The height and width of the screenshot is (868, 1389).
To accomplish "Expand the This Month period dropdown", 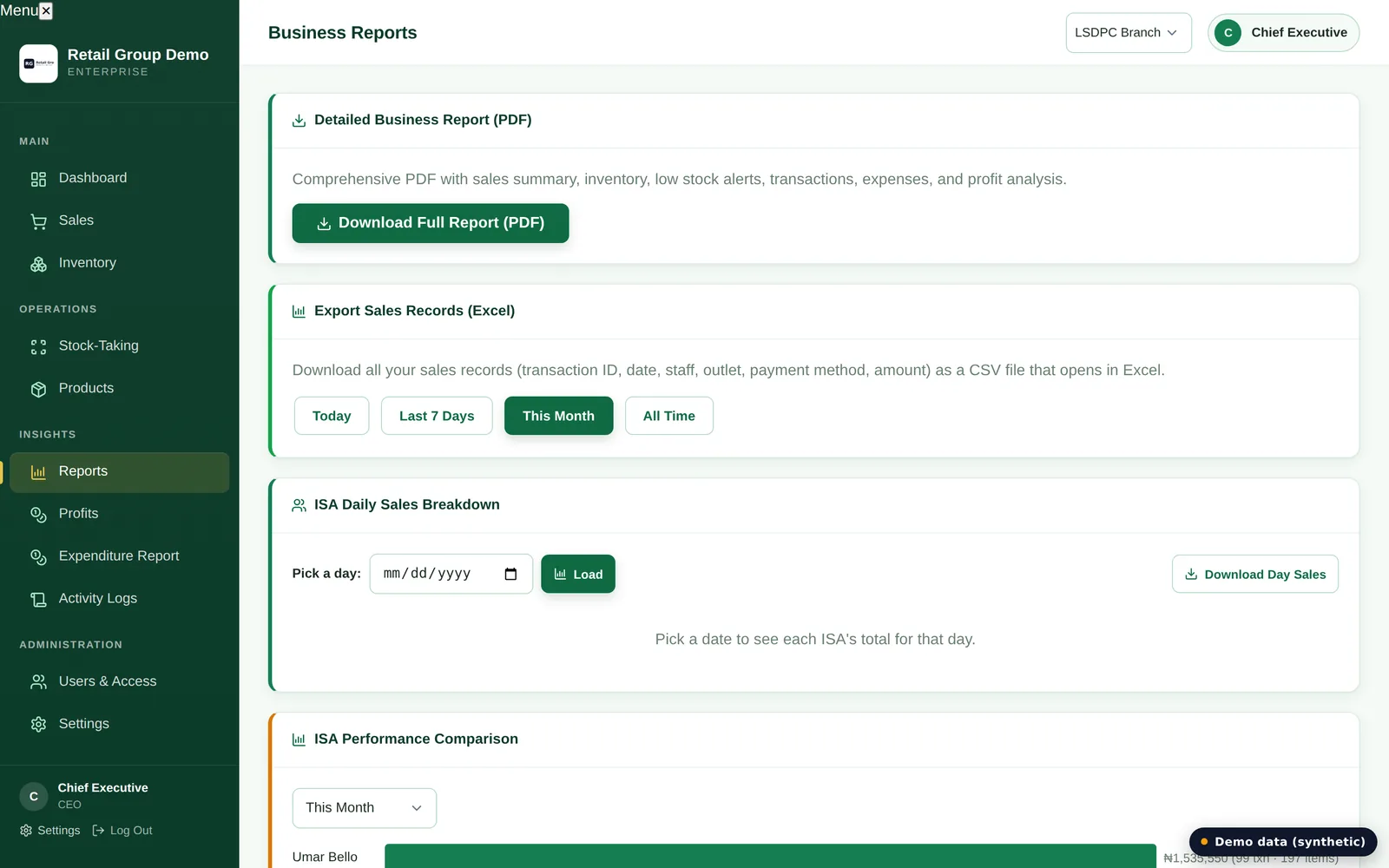I will coord(365,808).
